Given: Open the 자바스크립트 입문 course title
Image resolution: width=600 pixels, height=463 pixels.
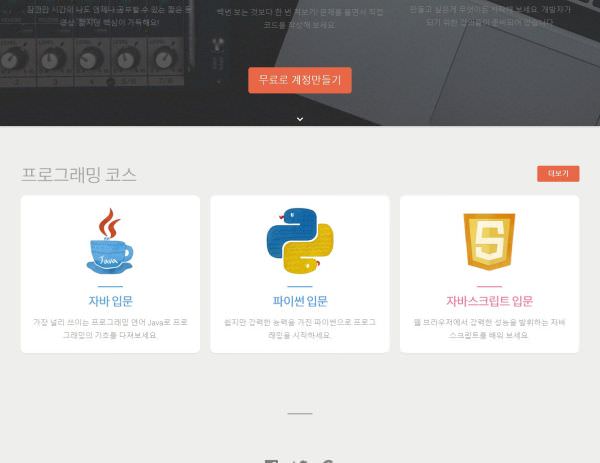Looking at the screenshot, I should 489,301.
